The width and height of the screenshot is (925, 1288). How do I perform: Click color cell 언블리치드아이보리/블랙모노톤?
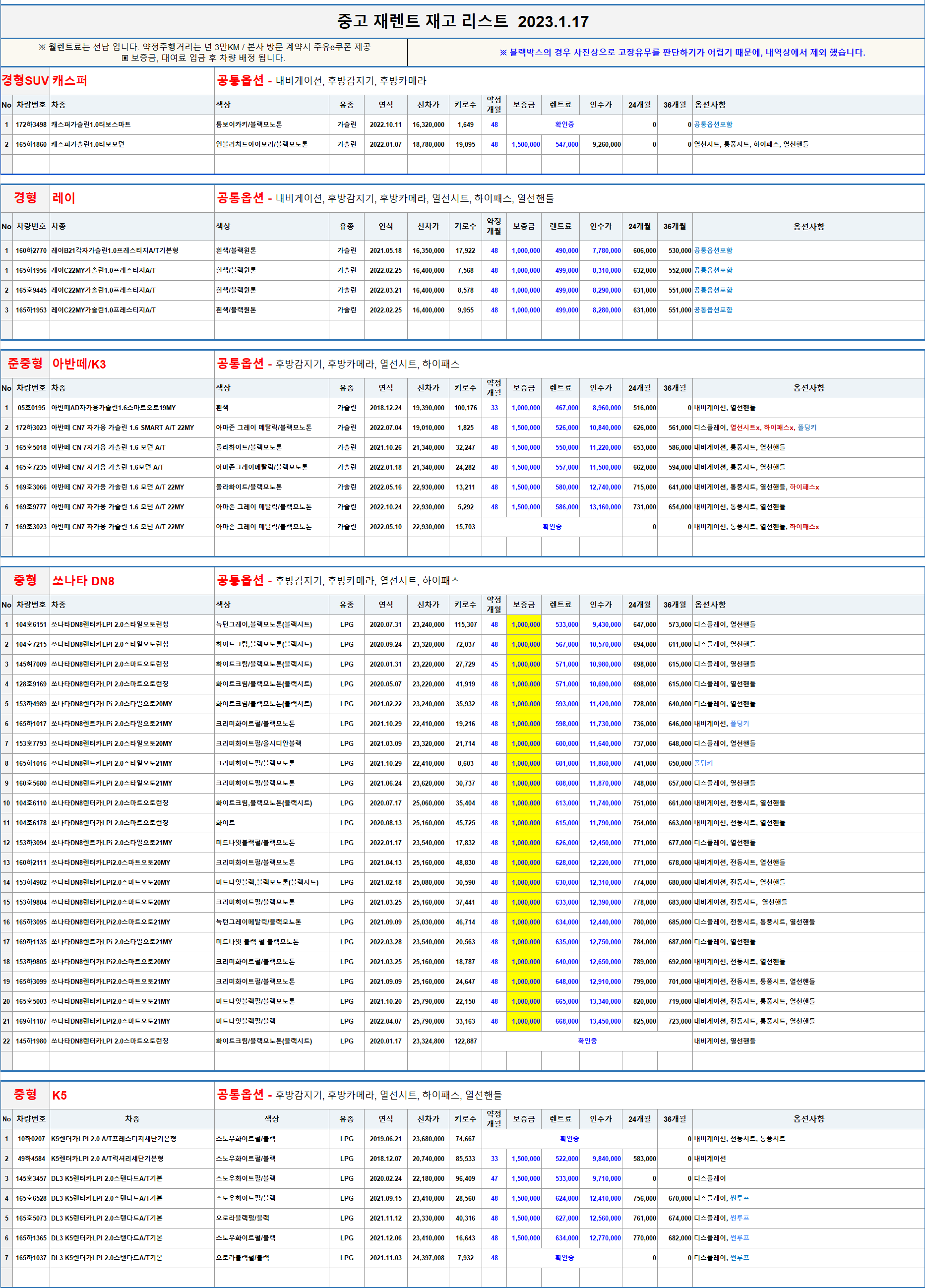262,144
